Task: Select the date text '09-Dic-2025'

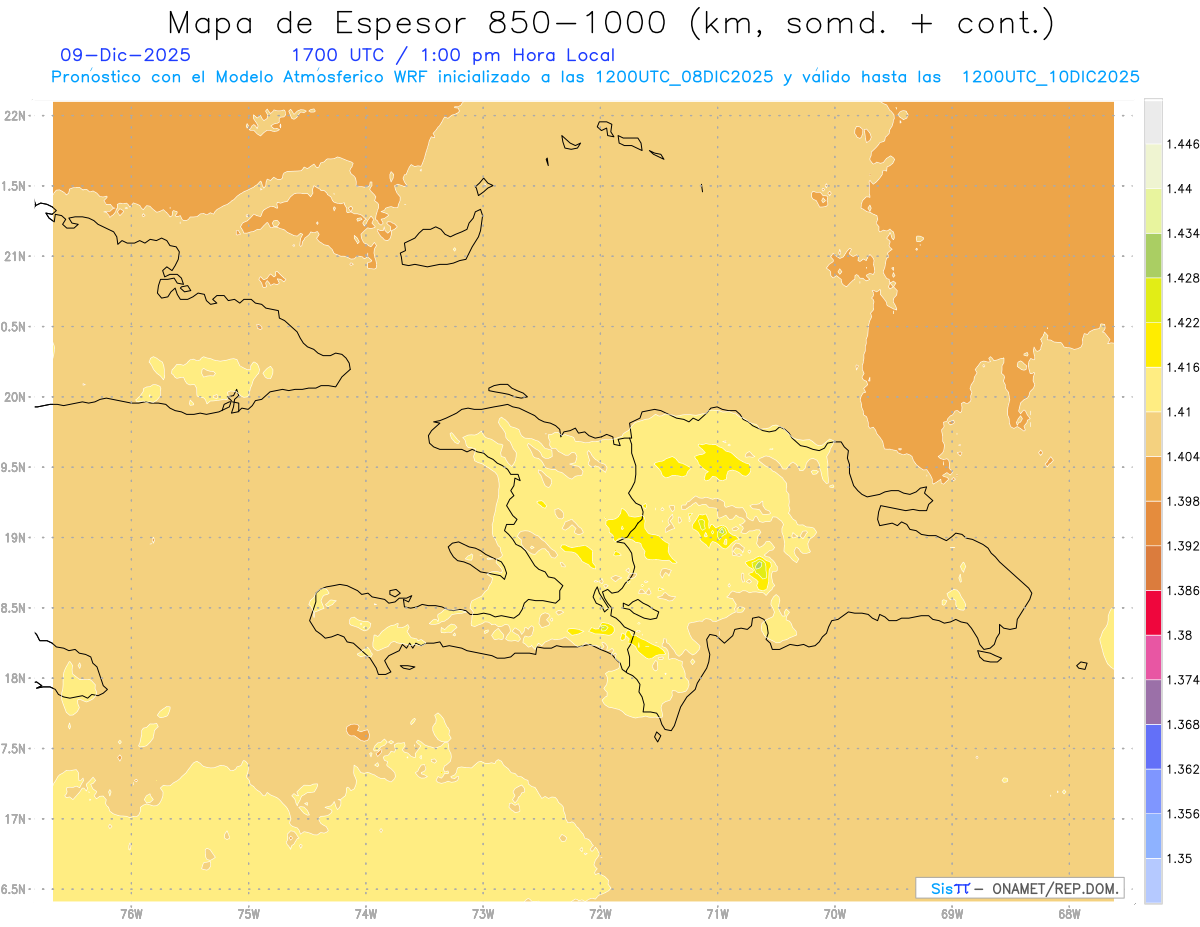Action: 126,55
